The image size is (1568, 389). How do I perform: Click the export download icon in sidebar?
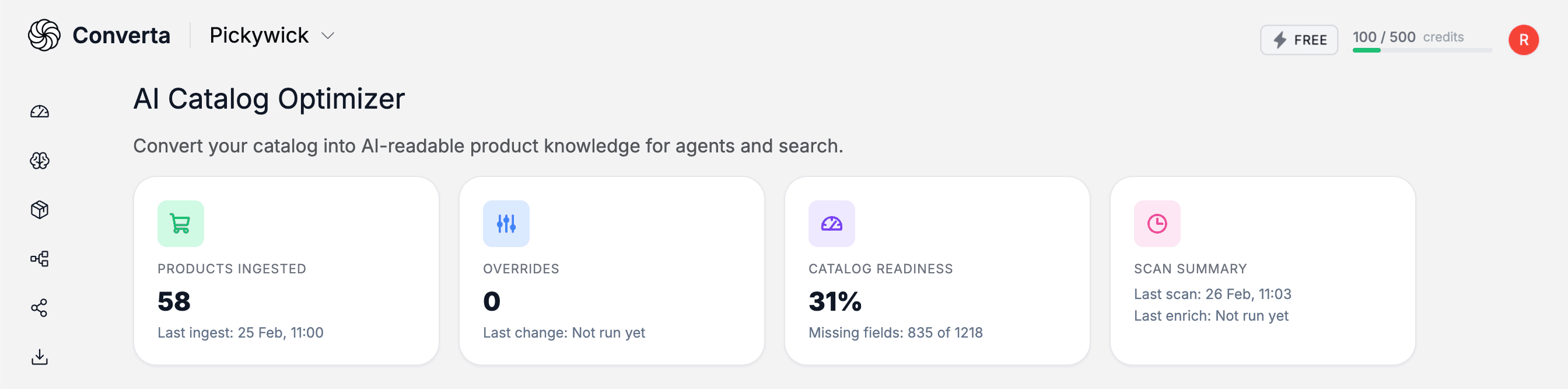tap(40, 357)
